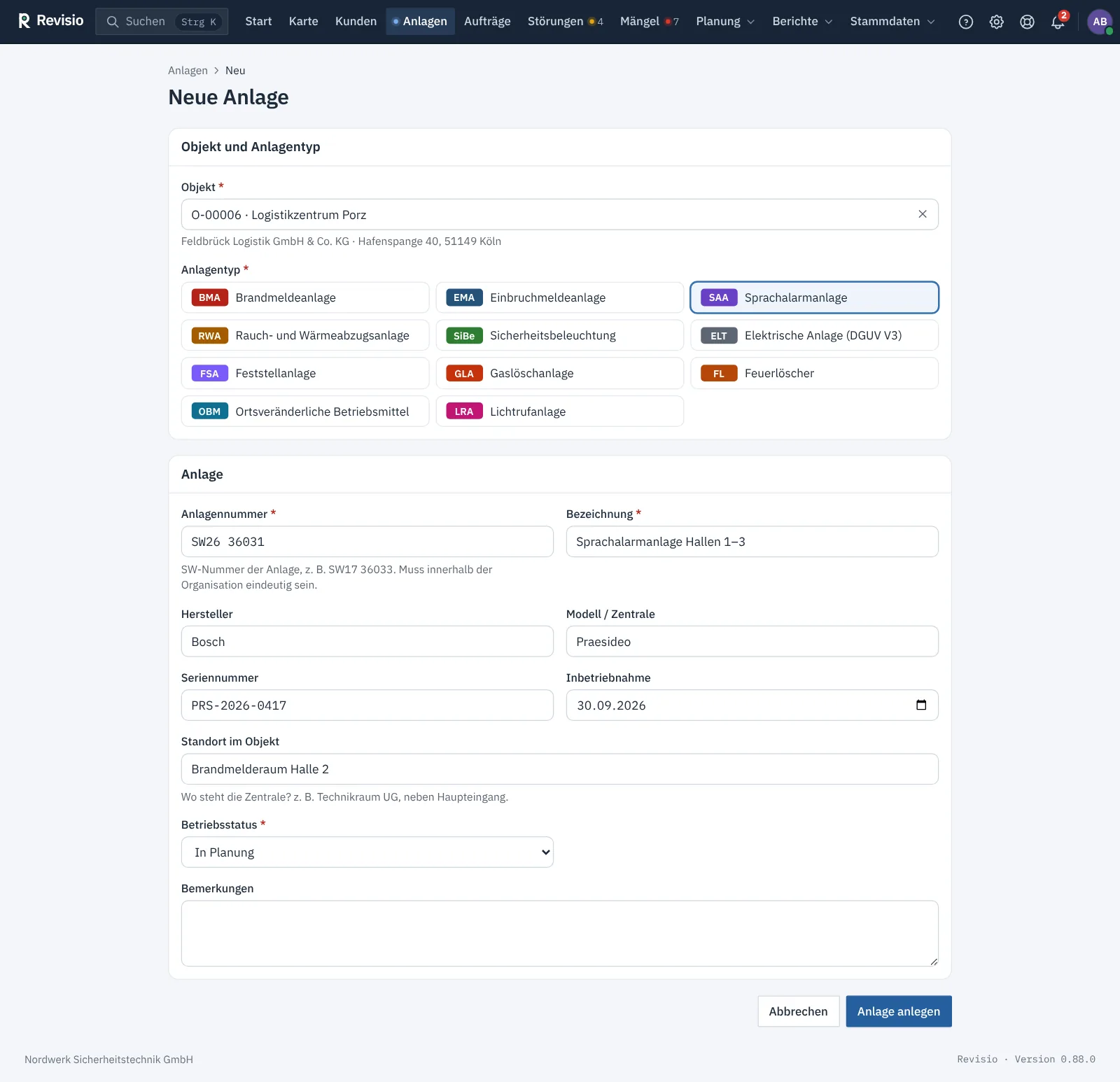Image resolution: width=1120 pixels, height=1082 pixels.
Task: Go back via Anlagen breadcrumb link
Action: point(188,71)
